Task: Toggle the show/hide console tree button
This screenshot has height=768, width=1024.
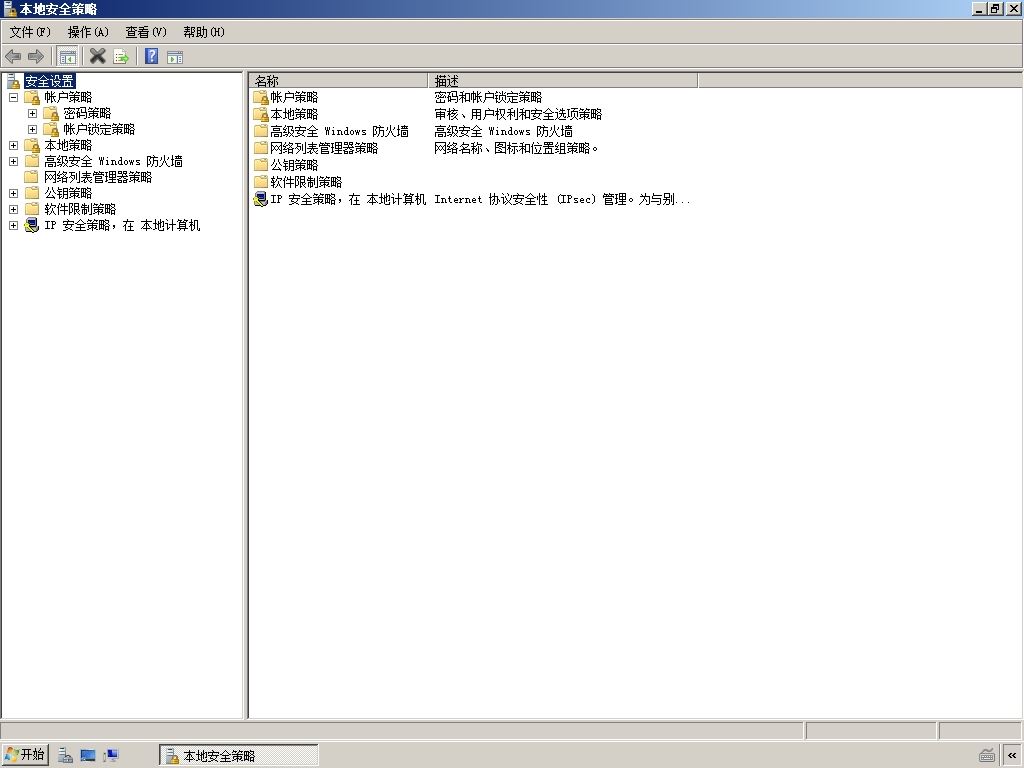Action: pyautogui.click(x=67, y=57)
